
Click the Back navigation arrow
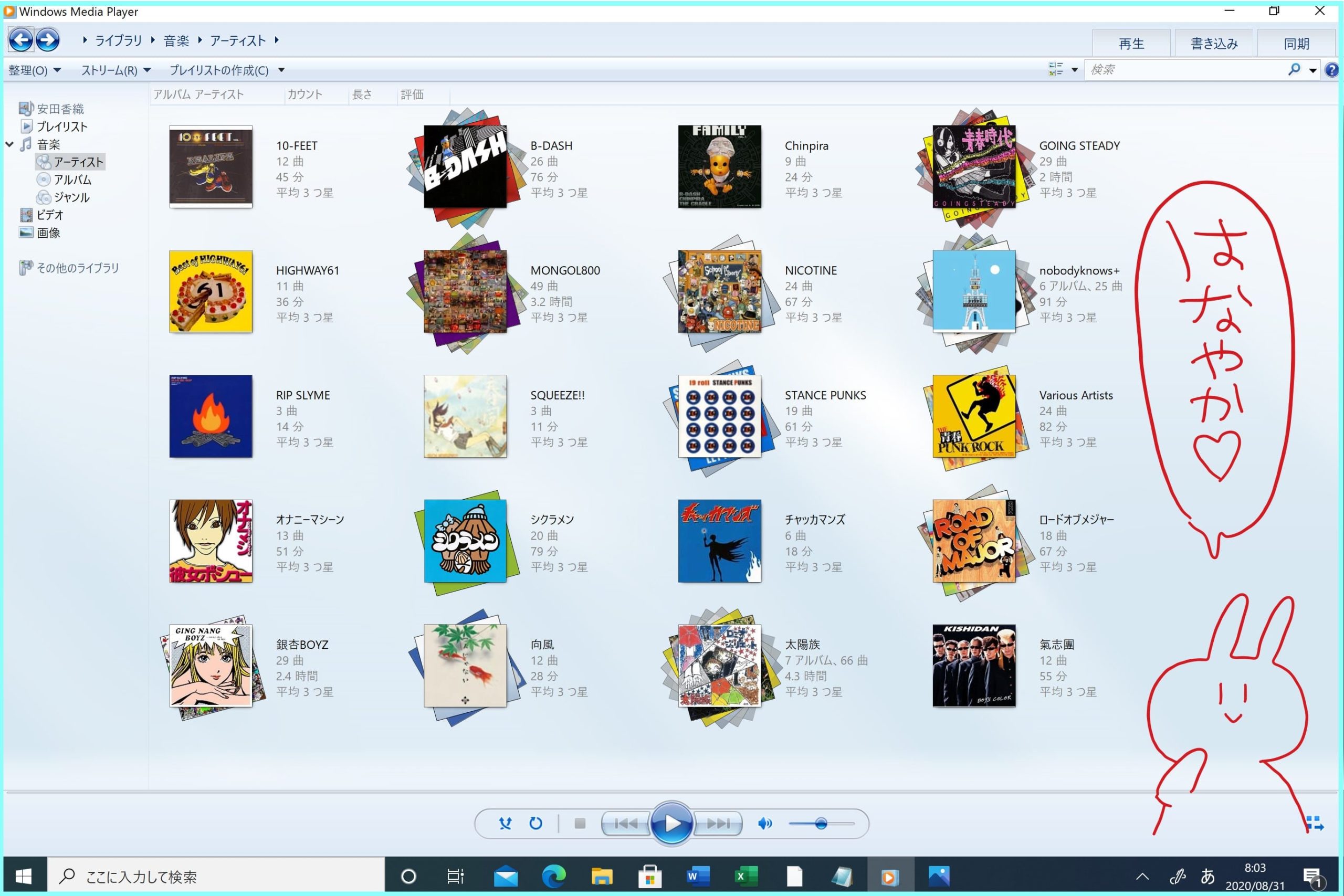click(x=21, y=40)
